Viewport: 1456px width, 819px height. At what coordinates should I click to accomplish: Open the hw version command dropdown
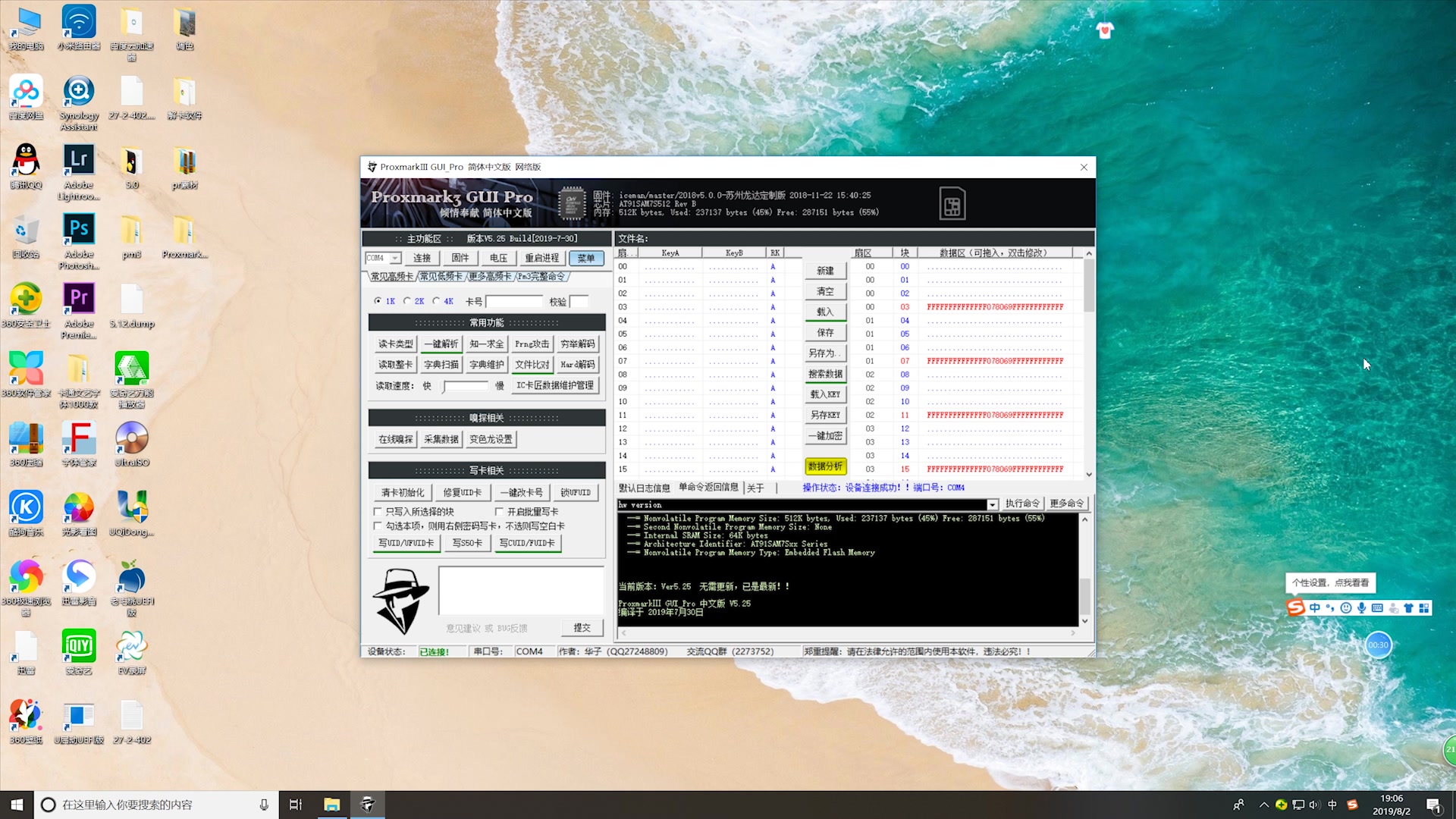(x=993, y=504)
